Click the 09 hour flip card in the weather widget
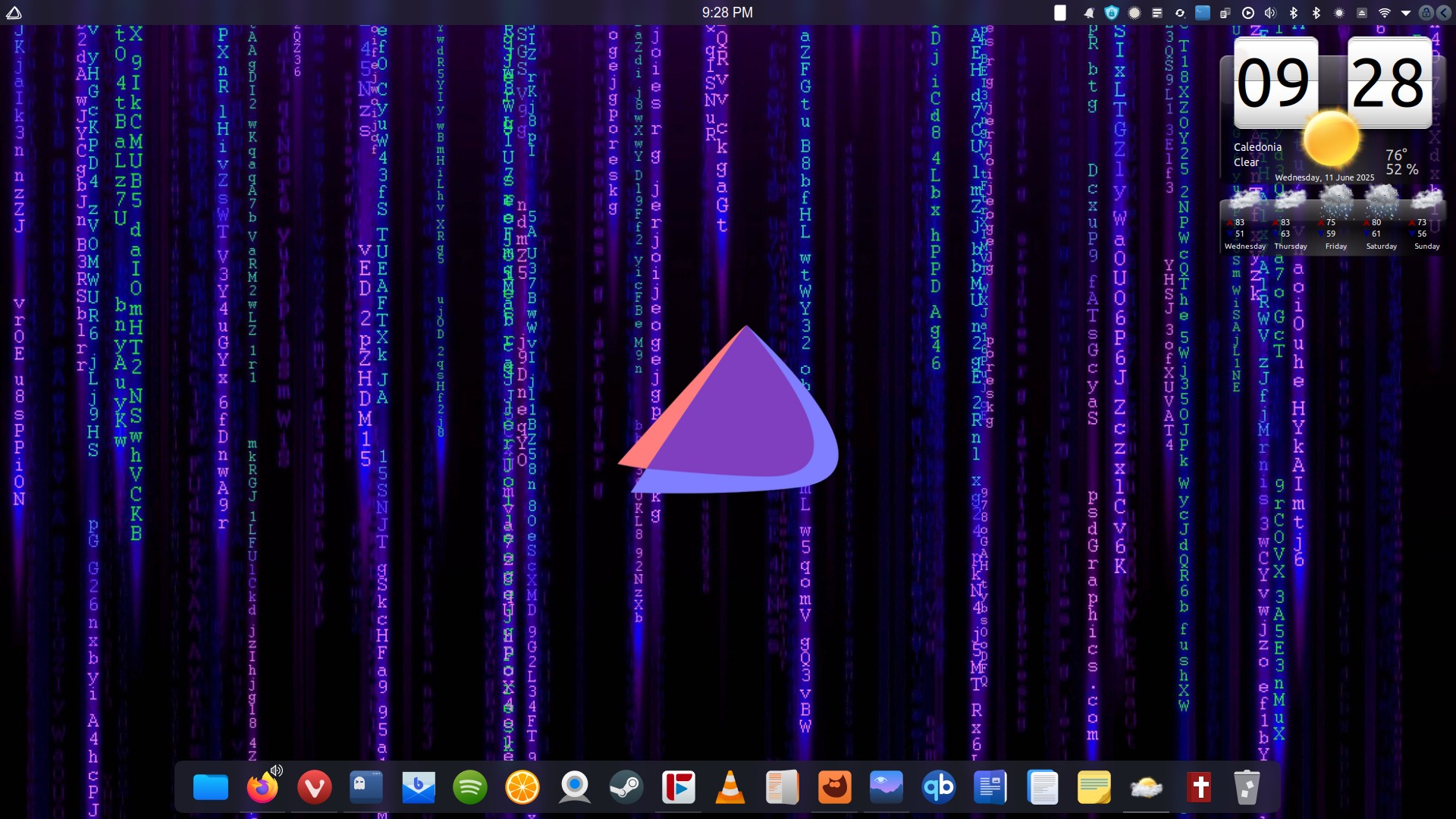1456x819 pixels. (1276, 83)
